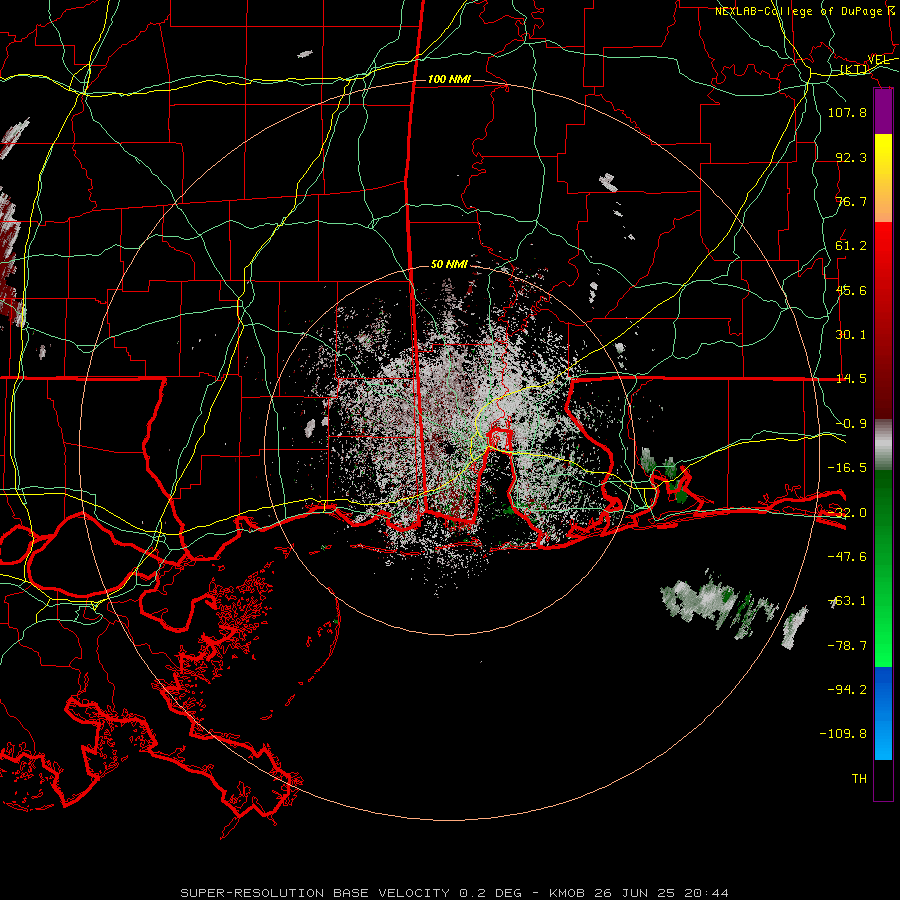Click the -78.7 value on the velocity scale

[x=847, y=646]
